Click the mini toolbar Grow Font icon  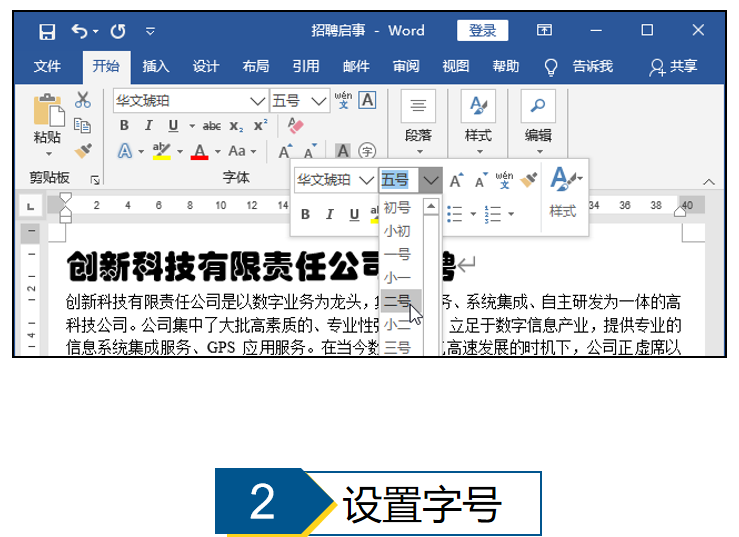coord(456,180)
